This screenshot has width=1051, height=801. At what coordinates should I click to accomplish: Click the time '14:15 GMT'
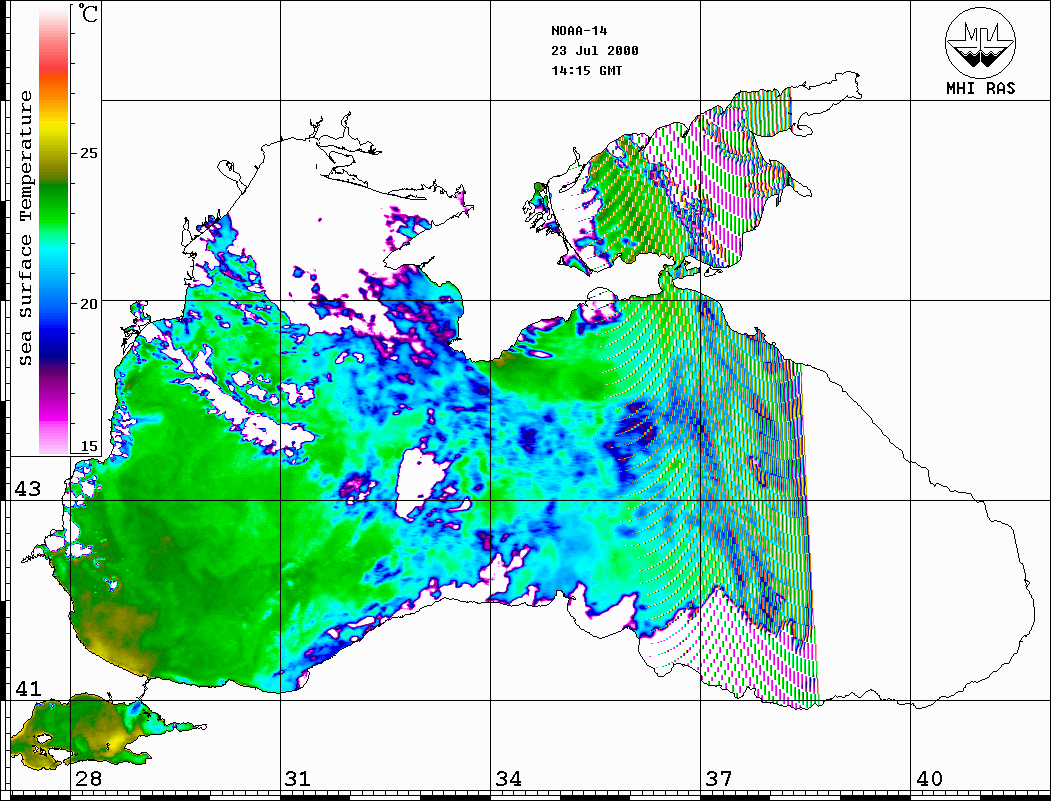tap(586, 70)
